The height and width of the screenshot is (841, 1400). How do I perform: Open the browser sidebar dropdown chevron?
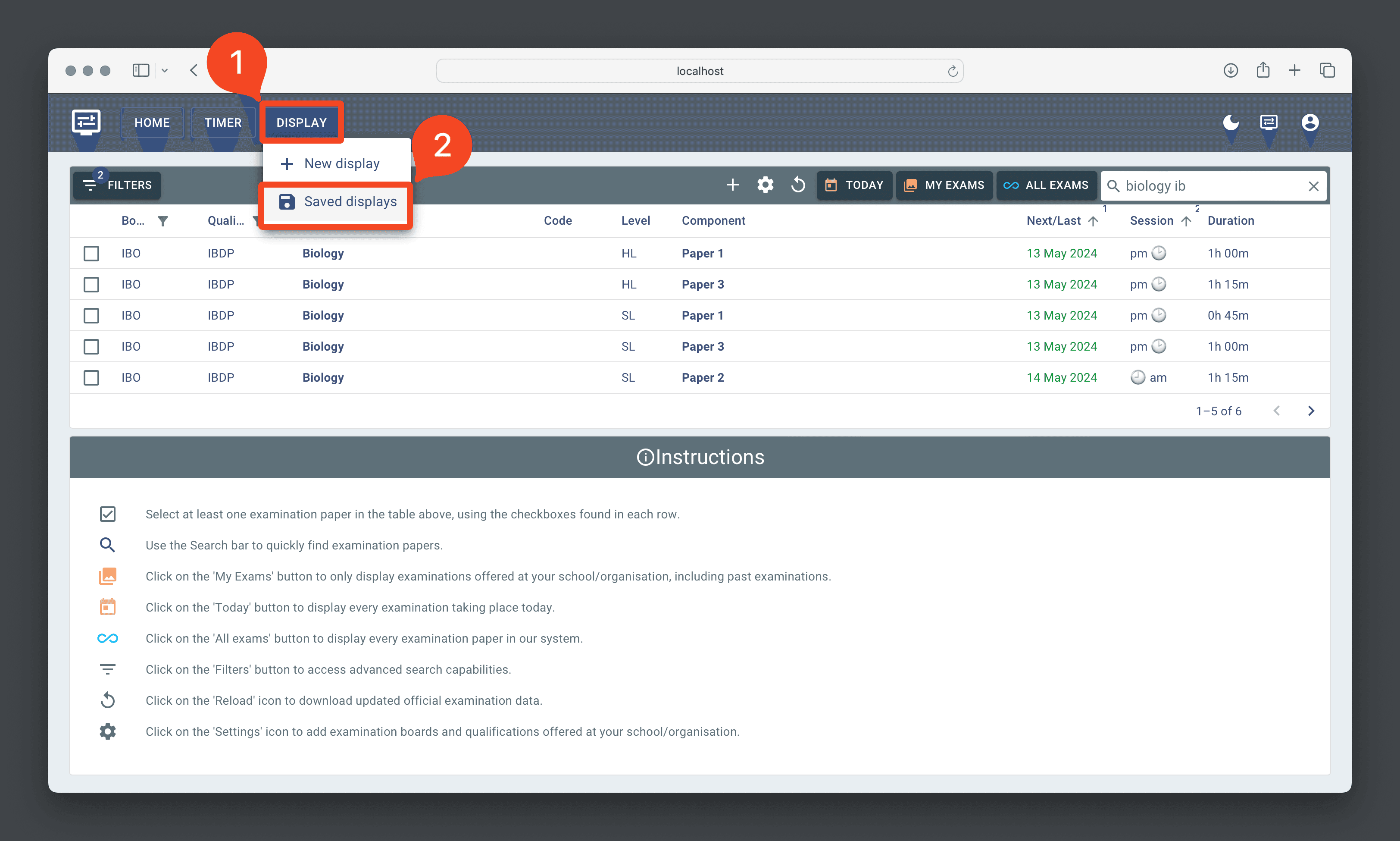tap(165, 71)
